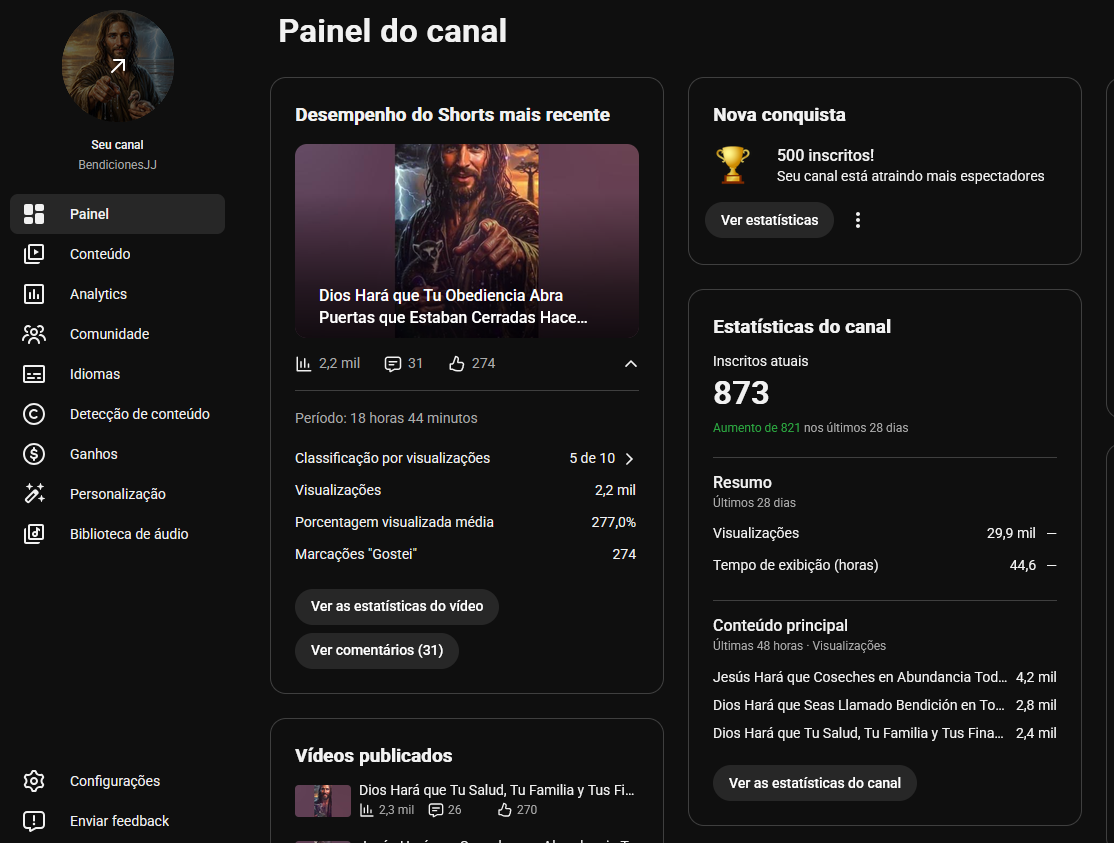
Task: Open the Jesús Hará que Coseches video link
Action: pyautogui.click(x=860, y=677)
